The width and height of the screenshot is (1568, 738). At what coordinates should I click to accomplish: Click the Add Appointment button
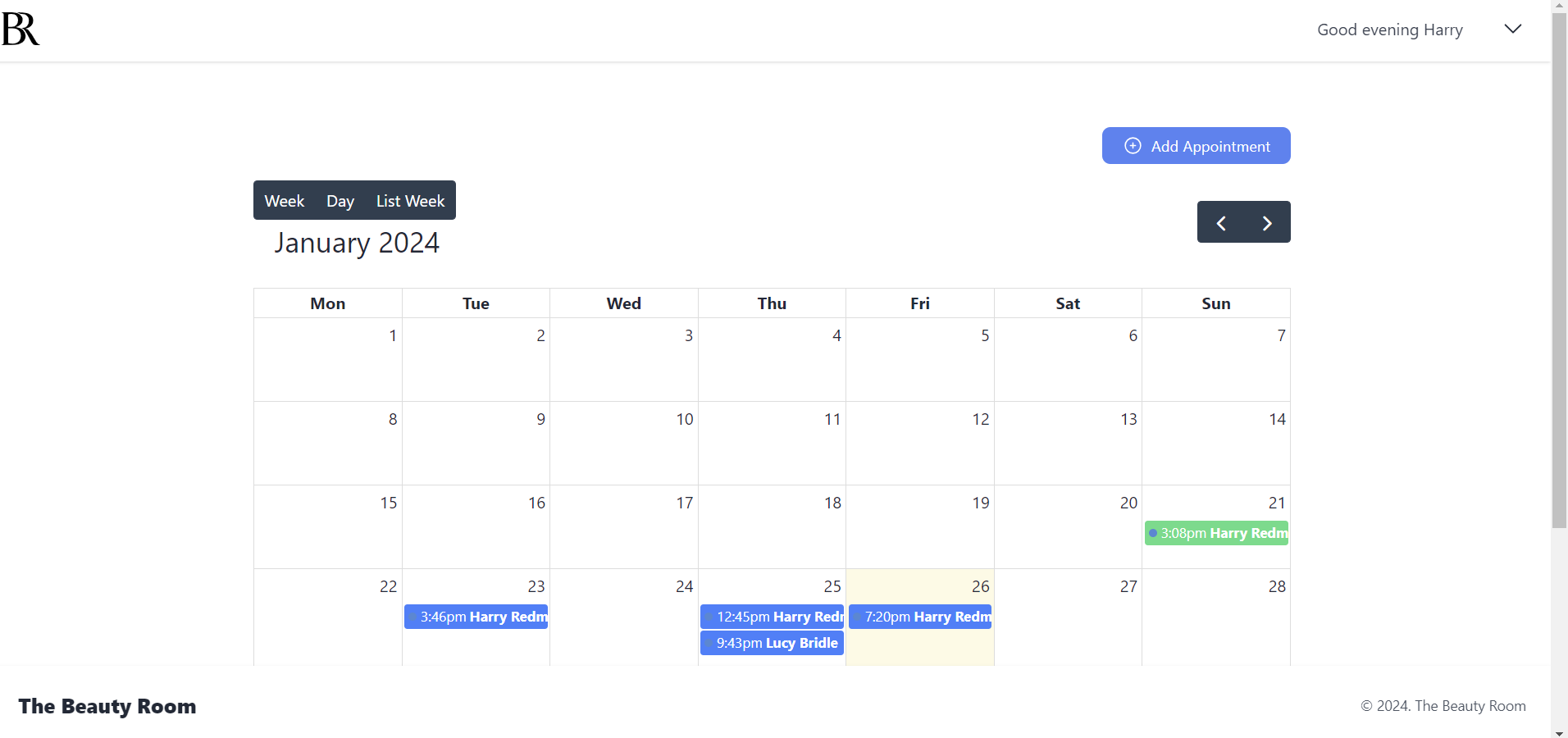(x=1196, y=146)
